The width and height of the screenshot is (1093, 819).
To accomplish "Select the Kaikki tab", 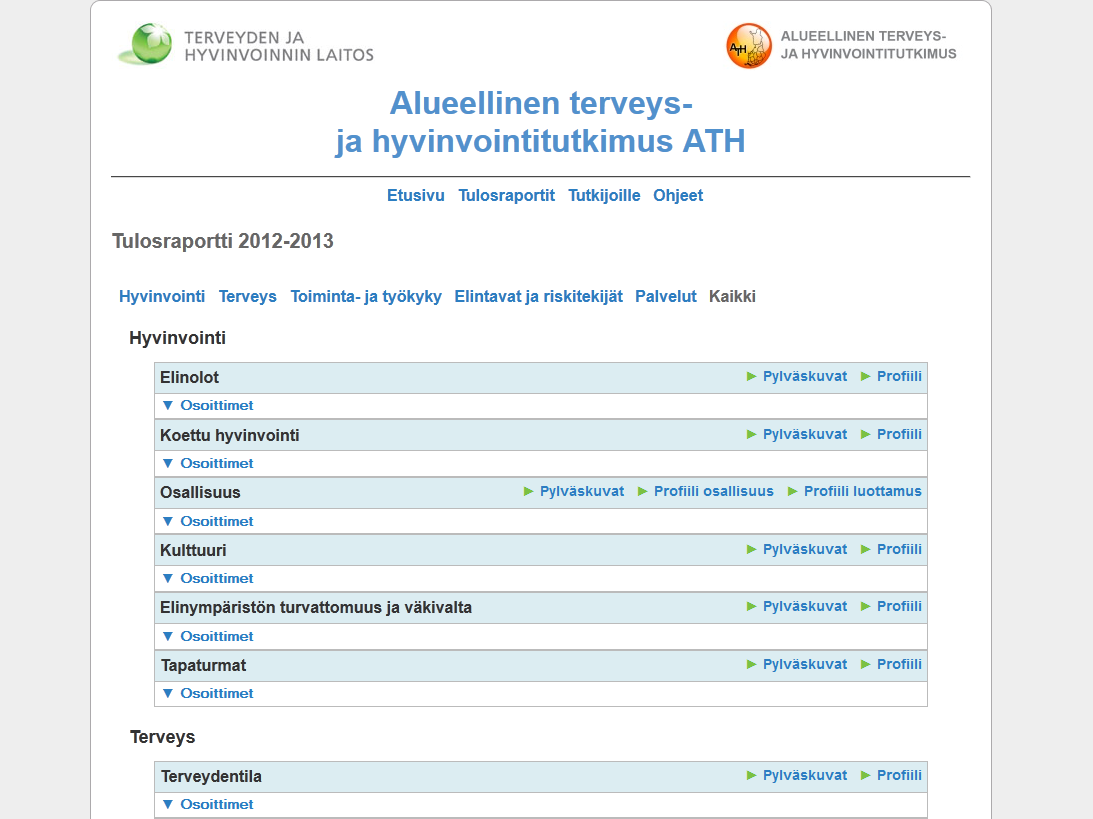I will click(732, 296).
